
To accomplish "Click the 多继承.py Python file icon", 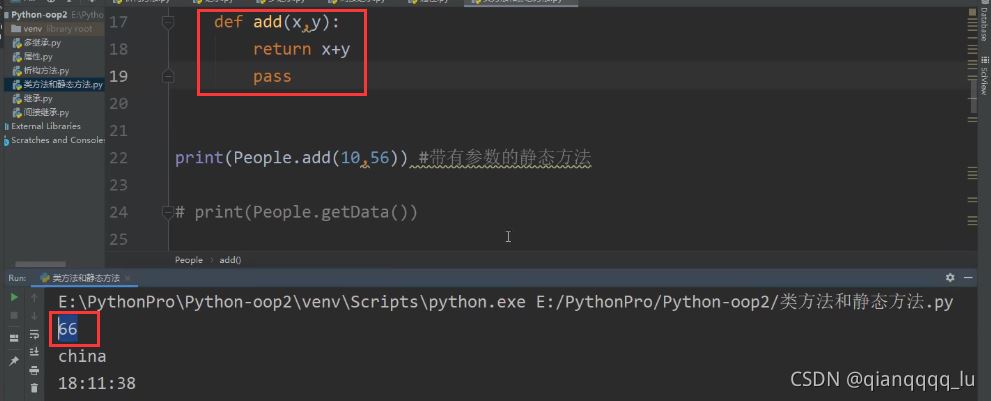I will pyautogui.click(x=17, y=43).
